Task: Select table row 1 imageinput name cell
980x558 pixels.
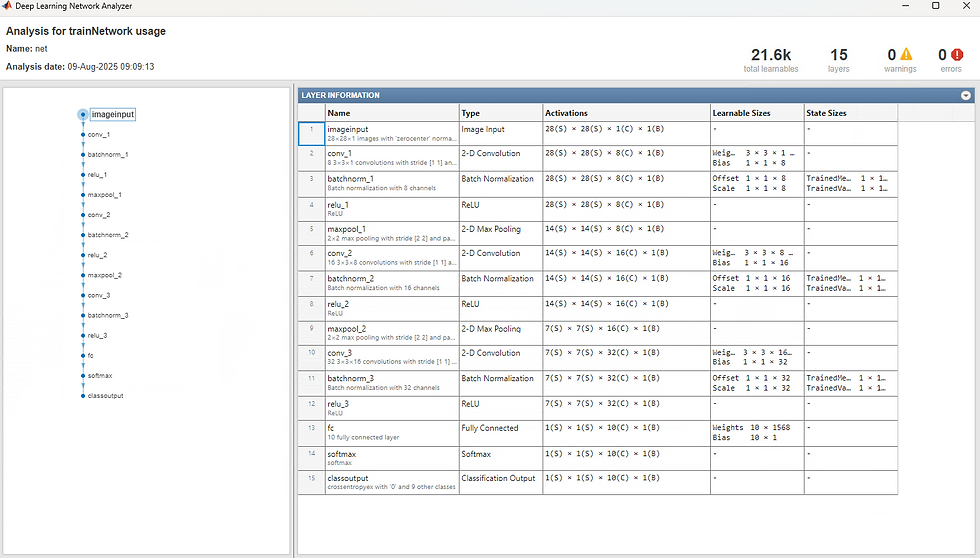Action: 392,134
